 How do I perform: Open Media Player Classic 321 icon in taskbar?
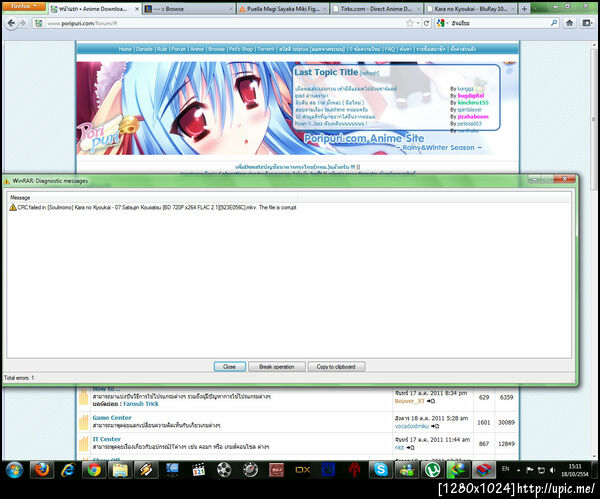pyautogui.click(x=198, y=470)
